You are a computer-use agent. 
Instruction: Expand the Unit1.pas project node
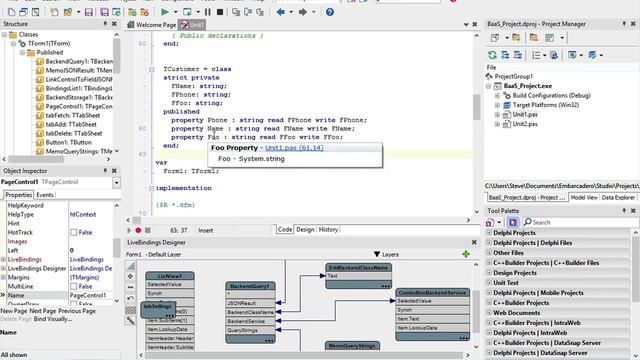pos(497,115)
